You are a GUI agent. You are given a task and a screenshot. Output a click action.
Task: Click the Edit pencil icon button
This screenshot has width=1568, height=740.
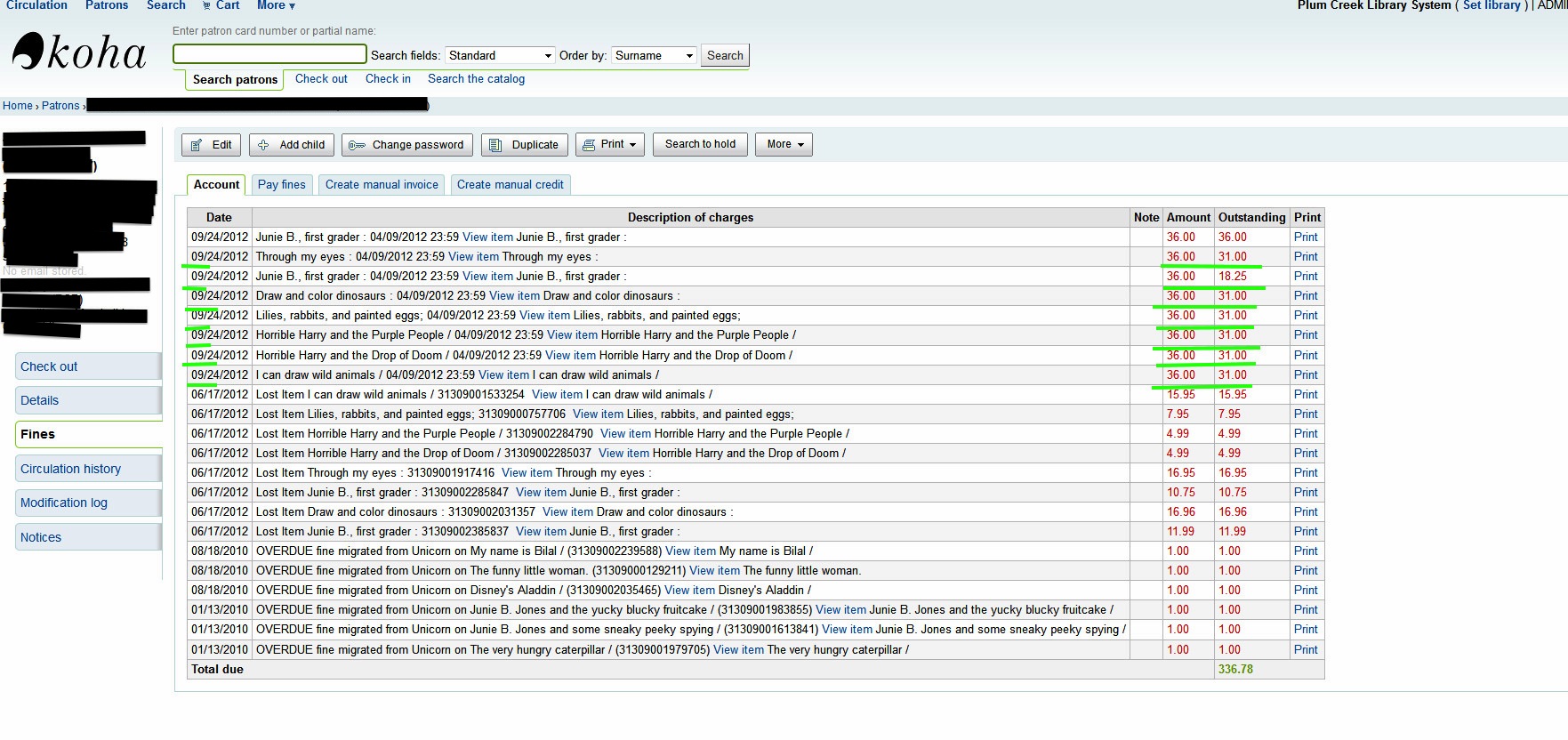point(197,145)
